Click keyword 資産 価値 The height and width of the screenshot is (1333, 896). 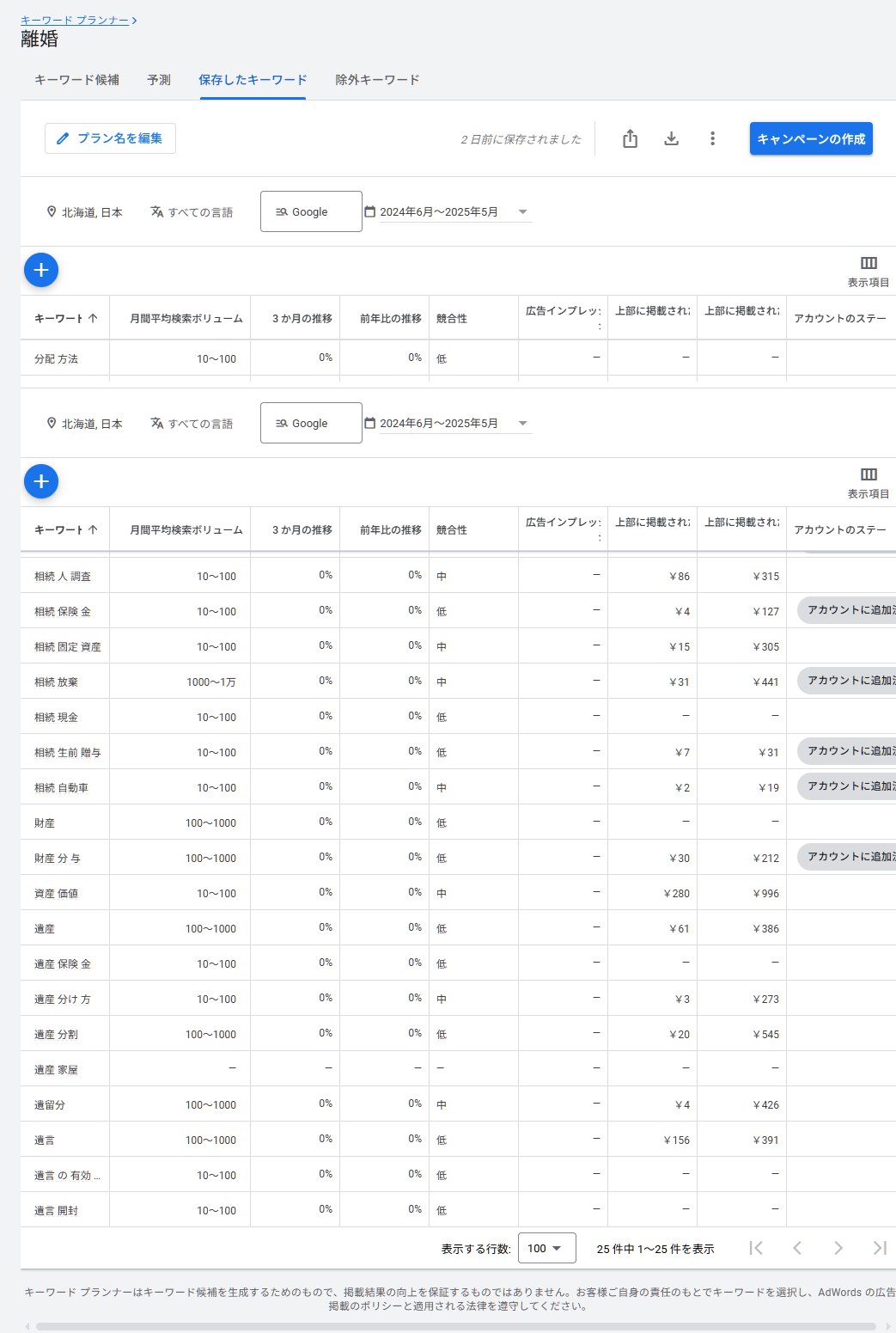click(56, 893)
